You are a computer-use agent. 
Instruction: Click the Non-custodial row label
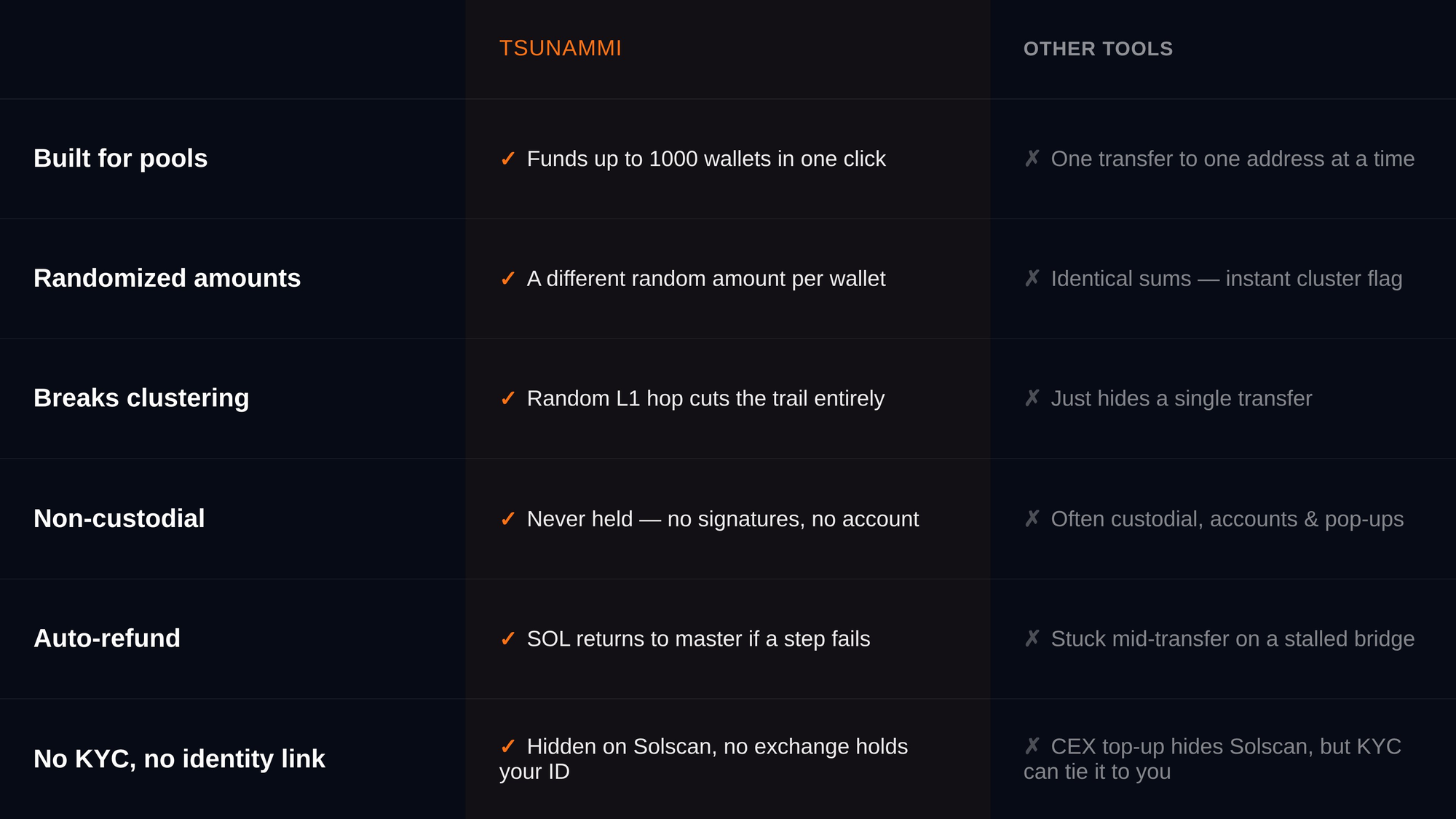point(119,519)
